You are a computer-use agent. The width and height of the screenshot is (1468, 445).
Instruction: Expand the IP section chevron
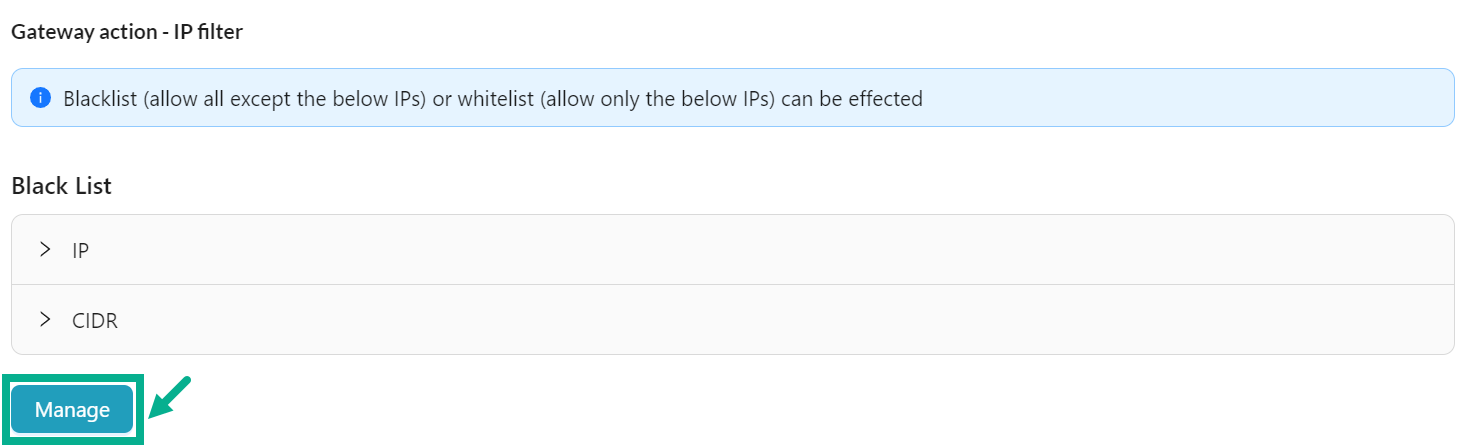tap(45, 249)
